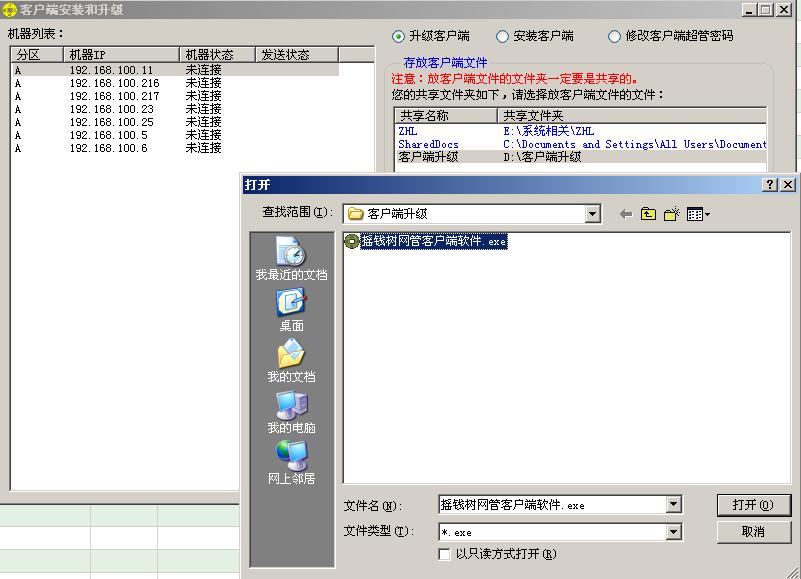Image resolution: width=801 pixels, height=579 pixels.
Task: Select 客户端升级 shared folder row
Action: (x=581, y=157)
